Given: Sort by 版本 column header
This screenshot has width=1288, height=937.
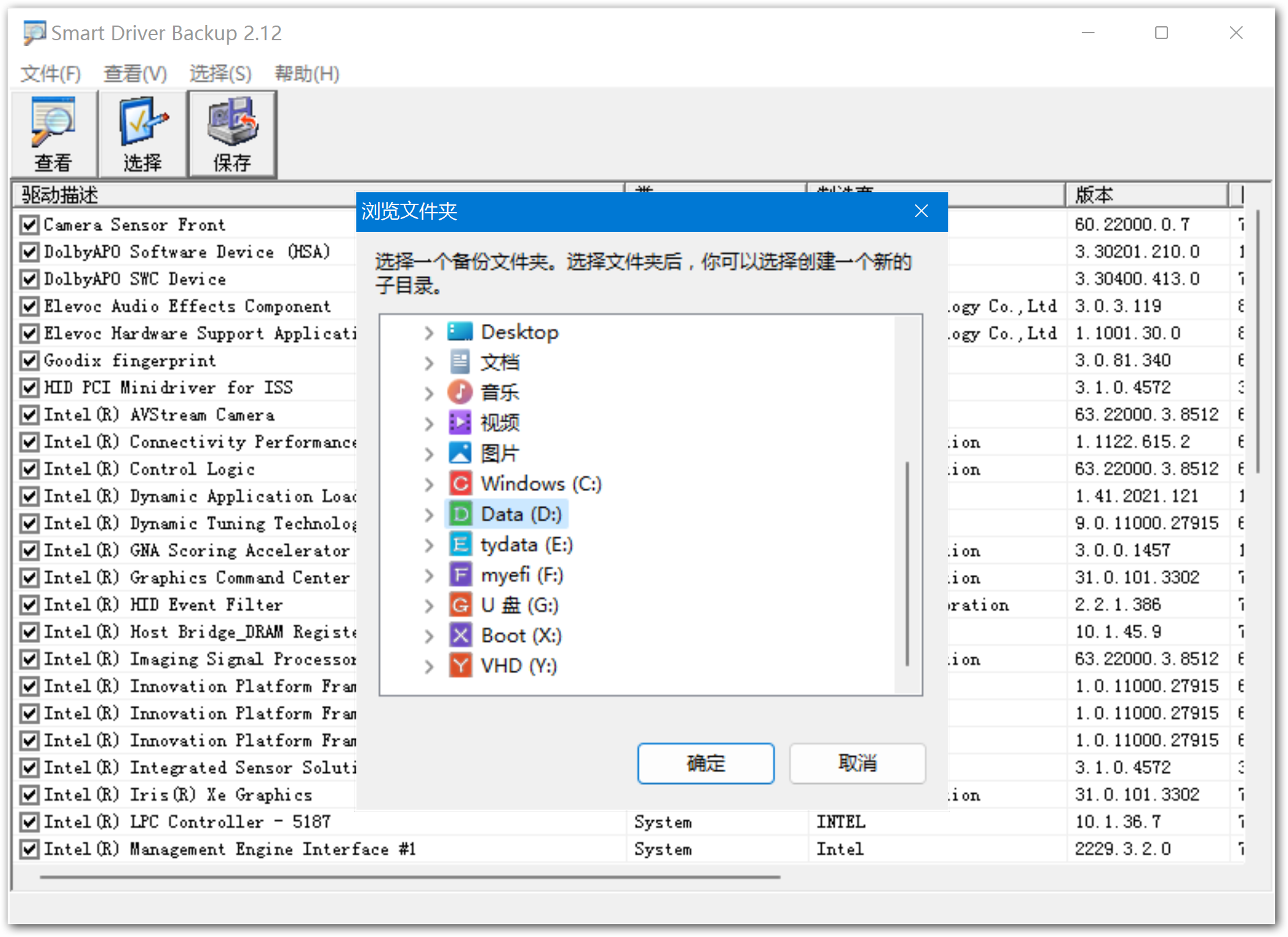Looking at the screenshot, I should point(1147,195).
